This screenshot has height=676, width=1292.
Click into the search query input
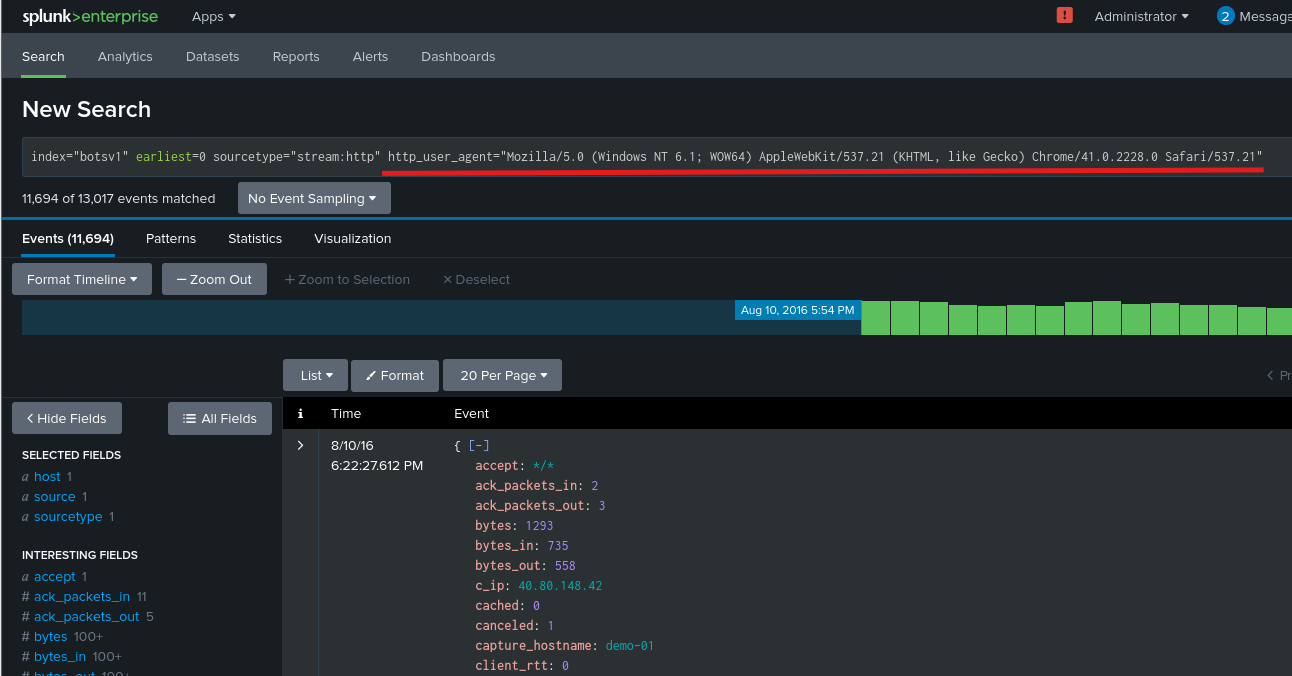tap(655, 157)
